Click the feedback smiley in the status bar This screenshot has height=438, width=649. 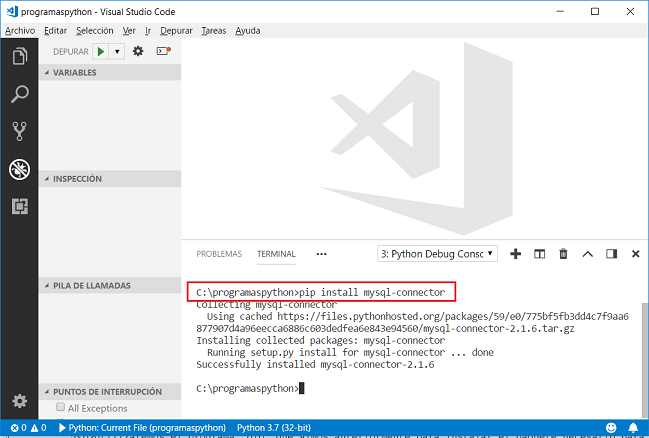(x=611, y=428)
